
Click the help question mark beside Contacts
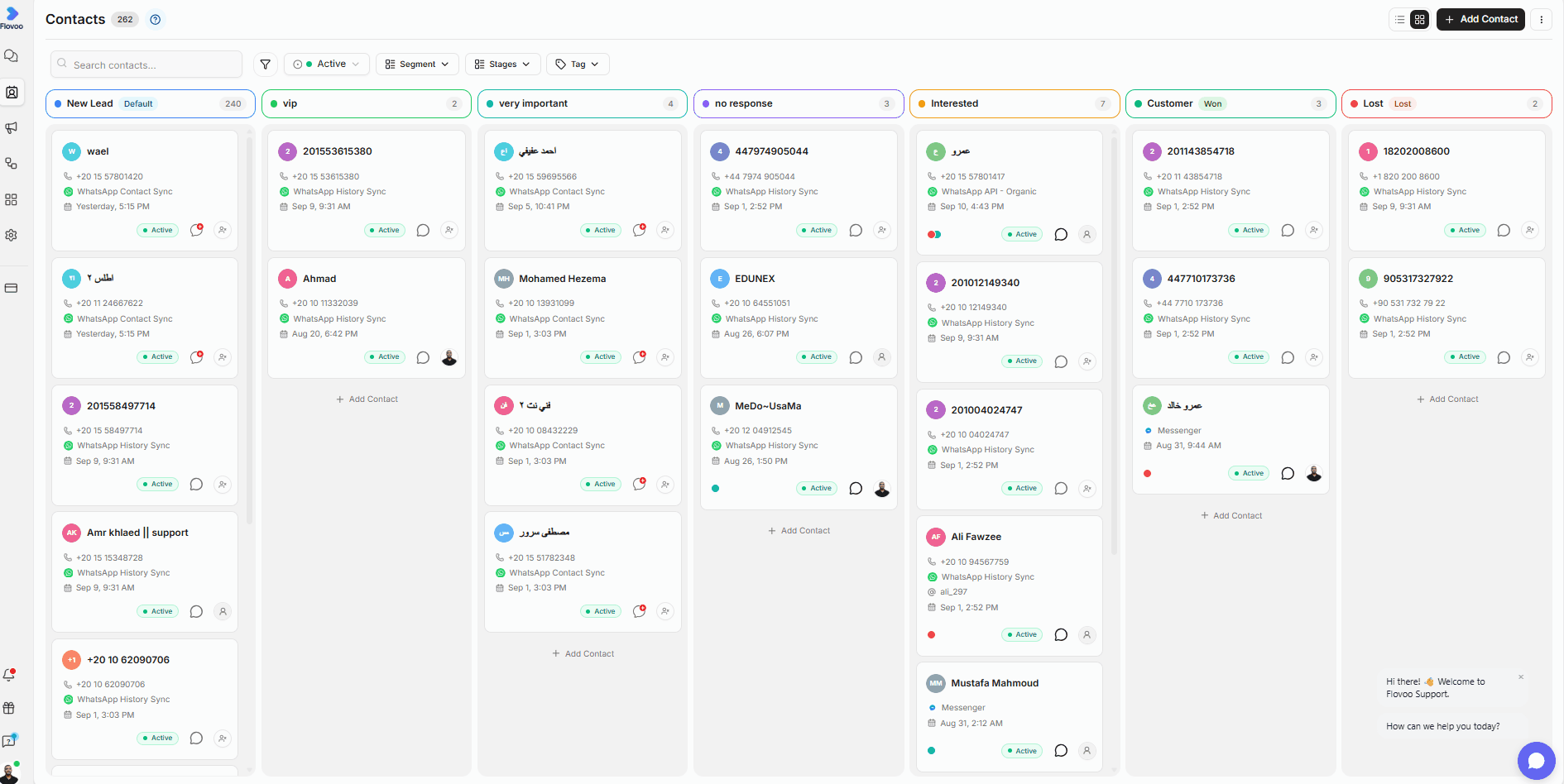click(155, 20)
